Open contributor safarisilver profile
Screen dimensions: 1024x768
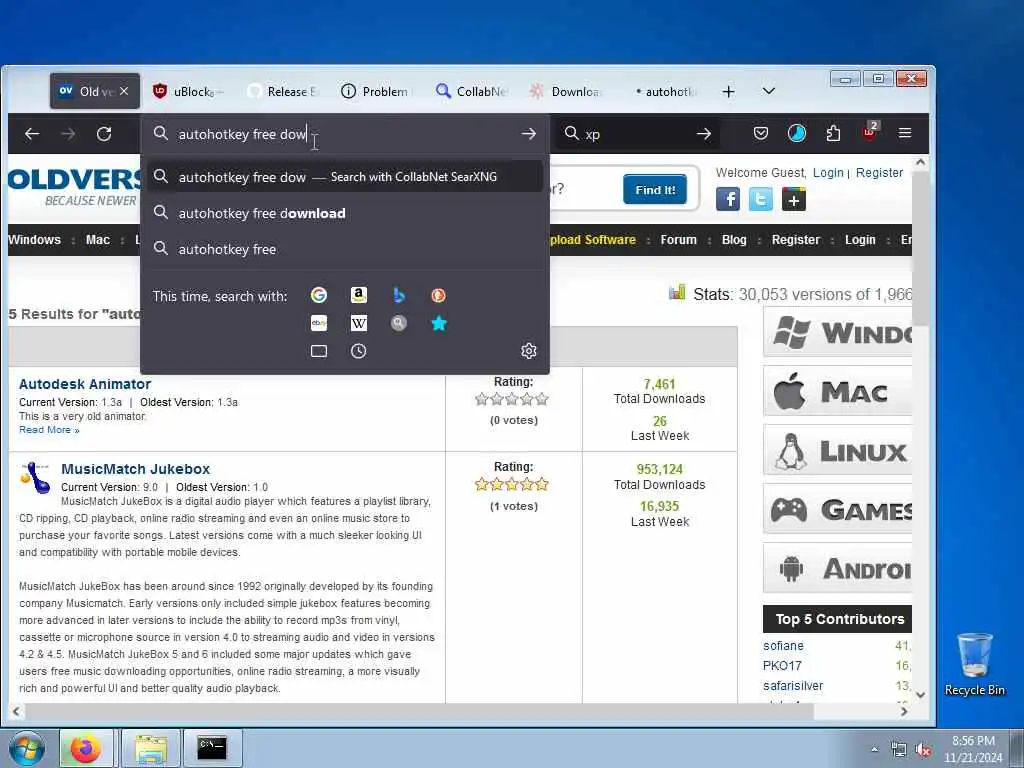click(793, 686)
